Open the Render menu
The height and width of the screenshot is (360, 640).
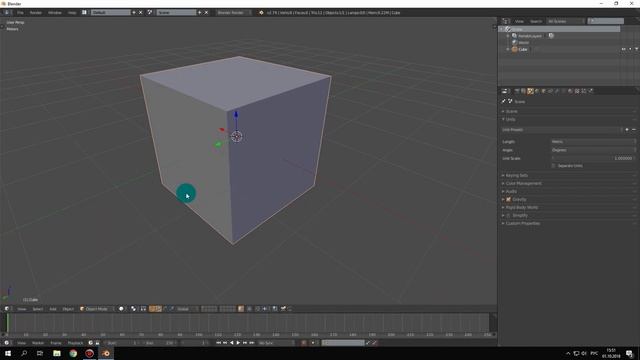[36, 13]
